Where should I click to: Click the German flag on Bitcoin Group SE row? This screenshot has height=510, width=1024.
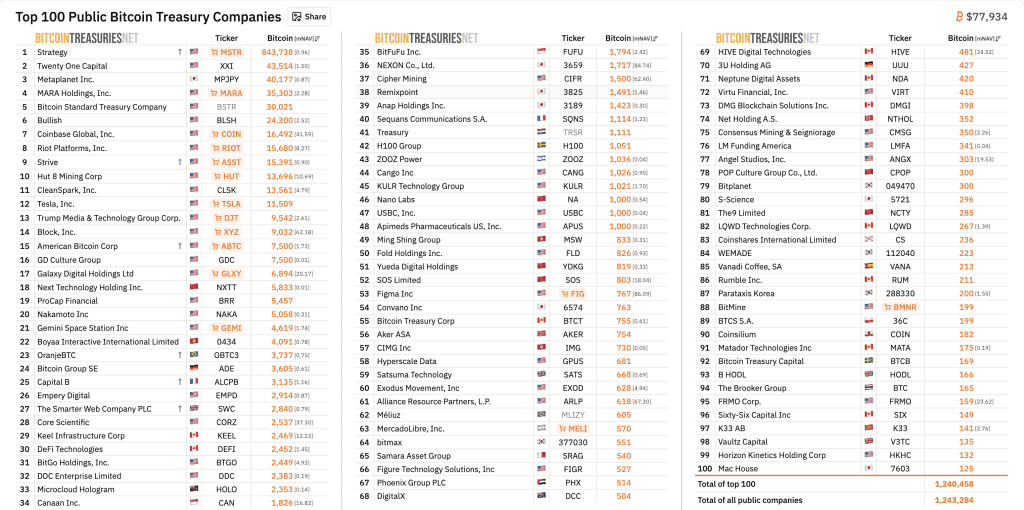(x=193, y=368)
